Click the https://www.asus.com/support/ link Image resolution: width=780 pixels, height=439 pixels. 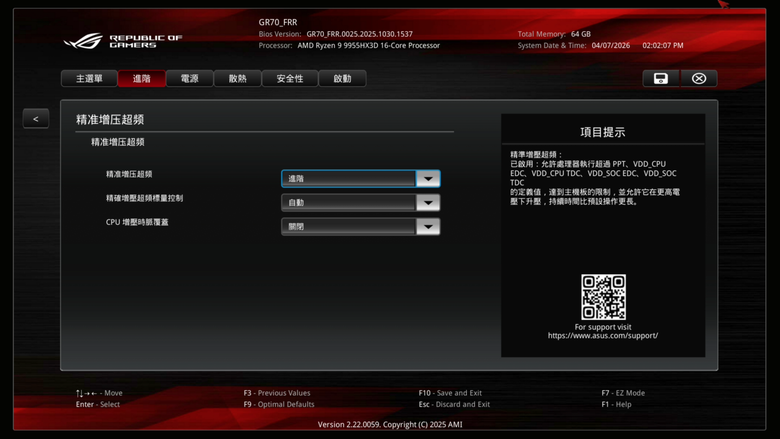[603, 336]
